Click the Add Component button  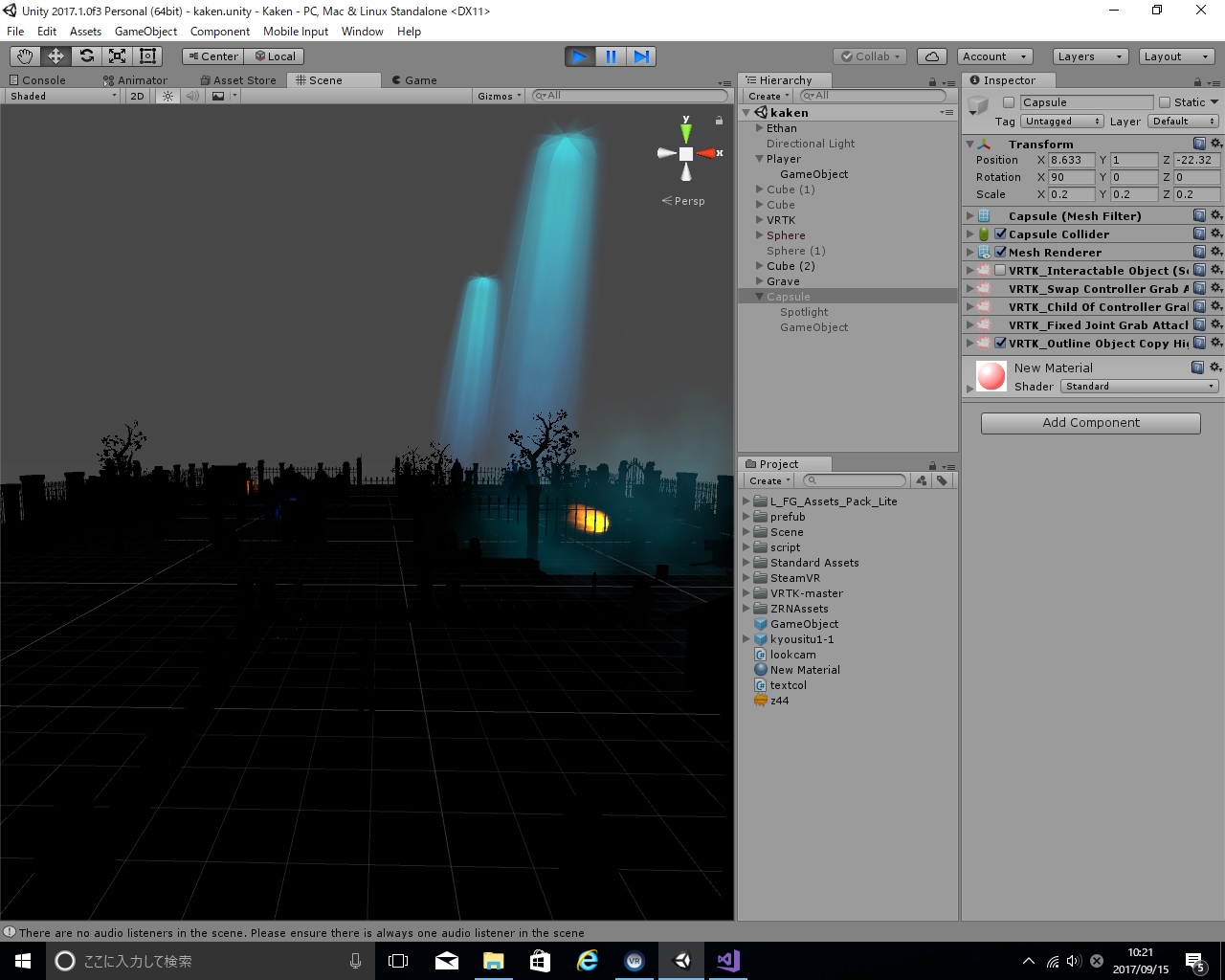[1090, 423]
